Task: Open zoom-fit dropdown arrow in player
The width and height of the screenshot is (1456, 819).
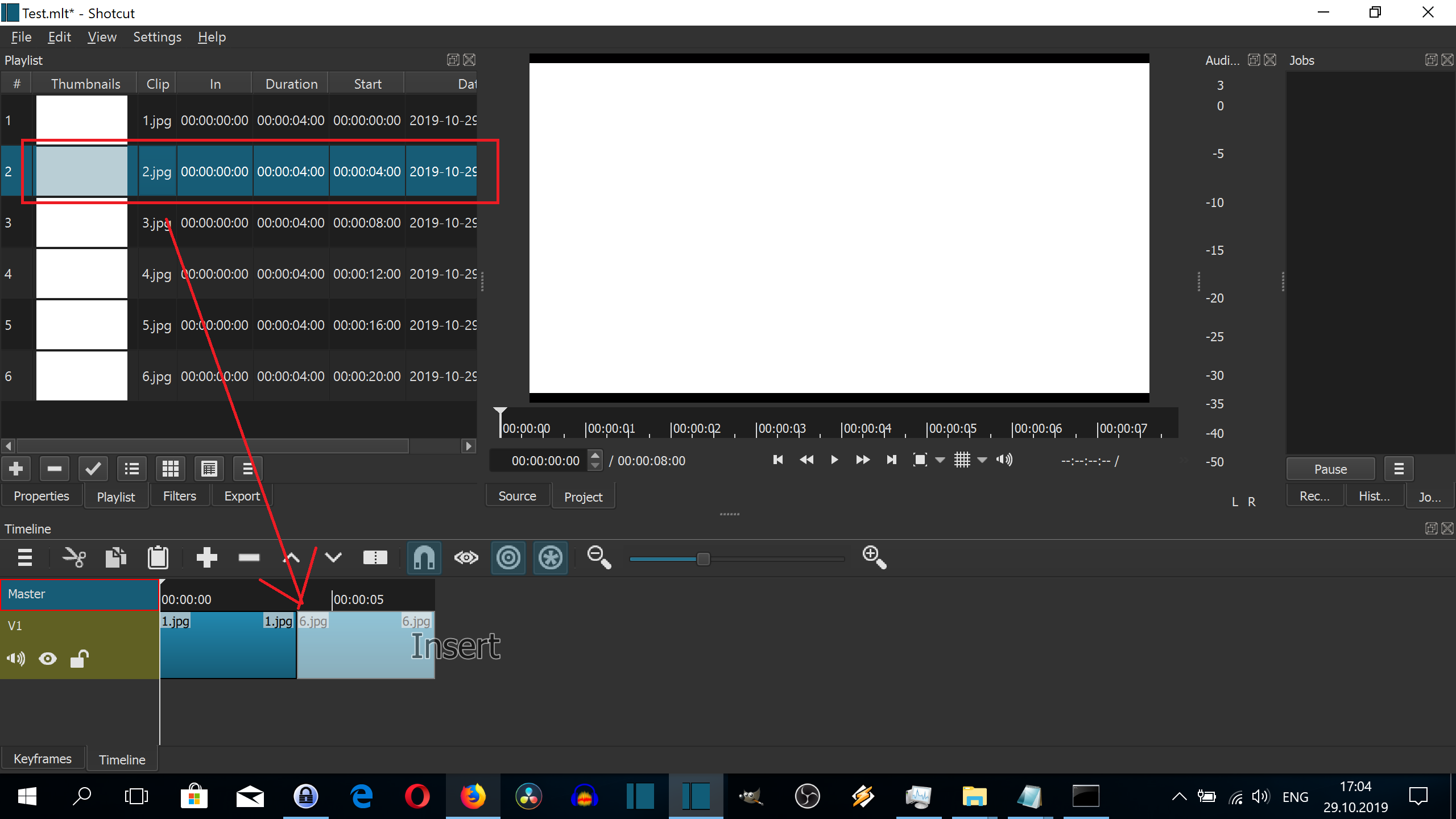Action: click(x=941, y=460)
